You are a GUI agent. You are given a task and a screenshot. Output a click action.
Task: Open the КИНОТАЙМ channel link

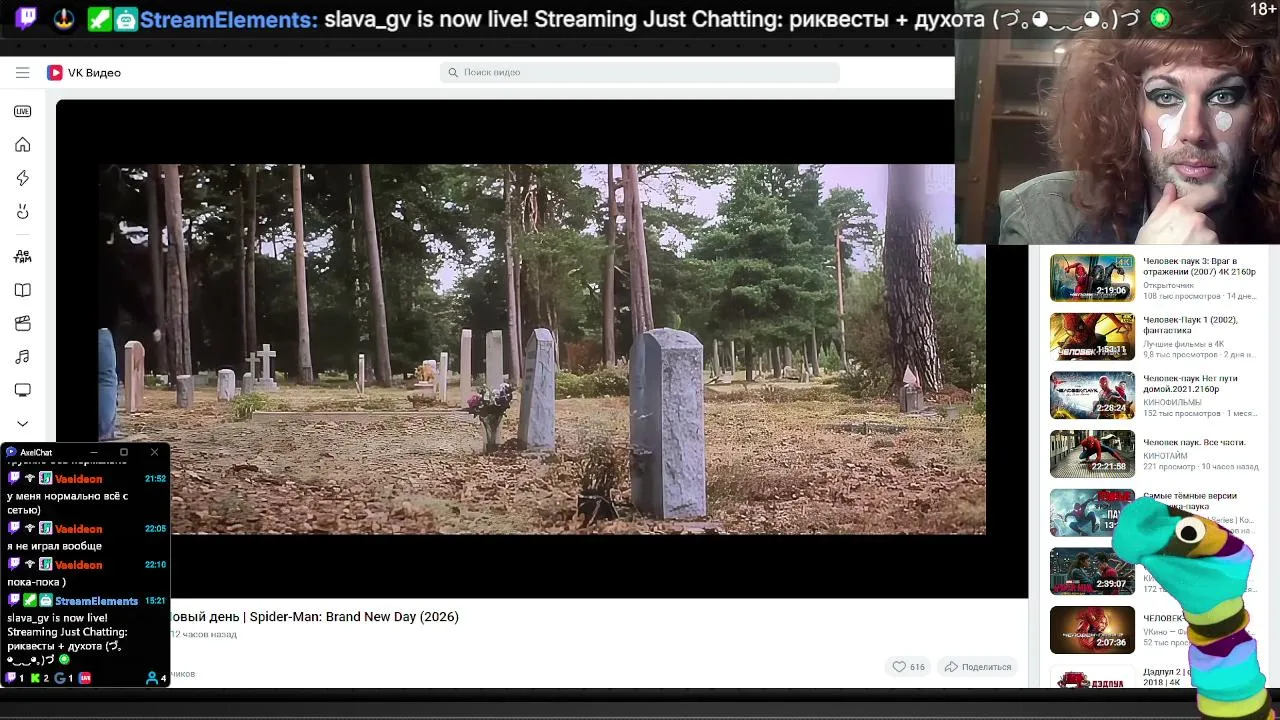(1165, 456)
